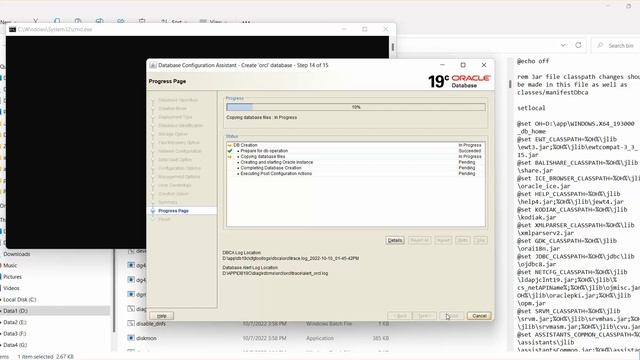Select the disable_dnfs batch file icon
Screen dimensions: 640x360
(131, 323)
